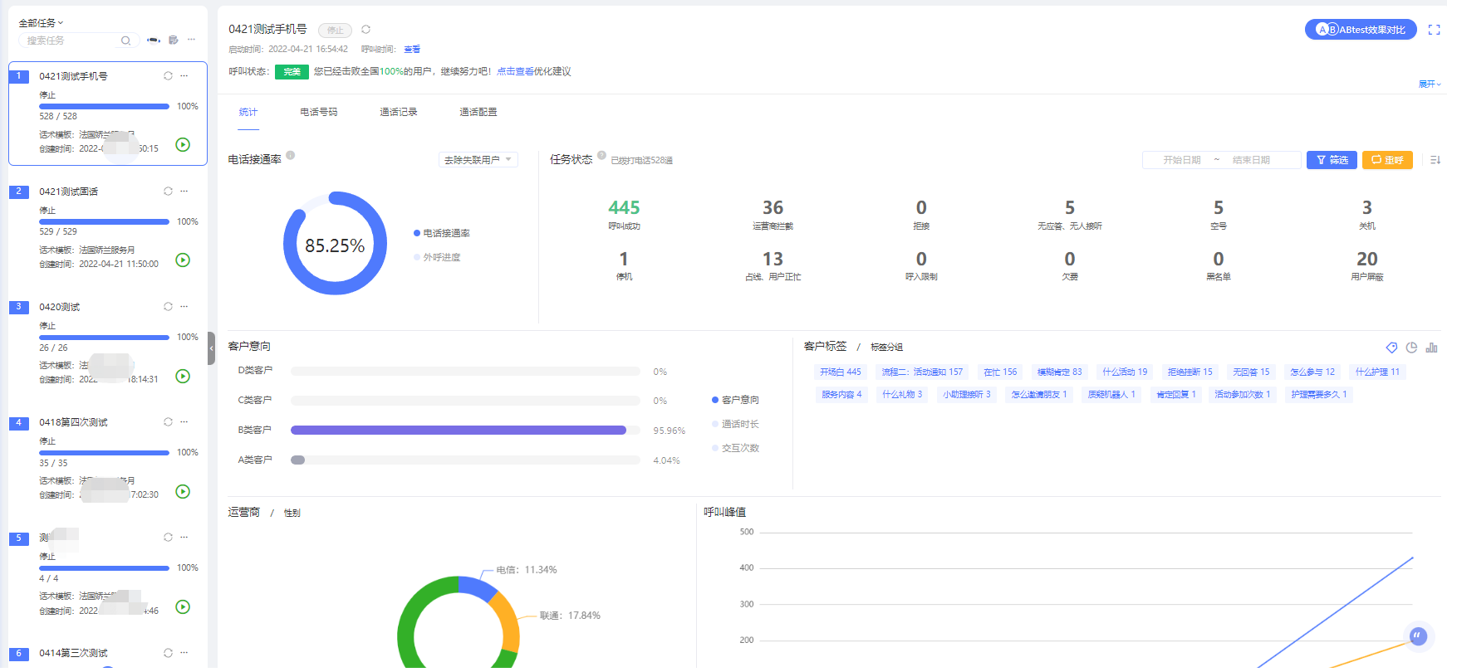The width and height of the screenshot is (1462, 672).
Task: Click refresh icon next to 0421测试手机号 title
Action: pyautogui.click(x=366, y=30)
